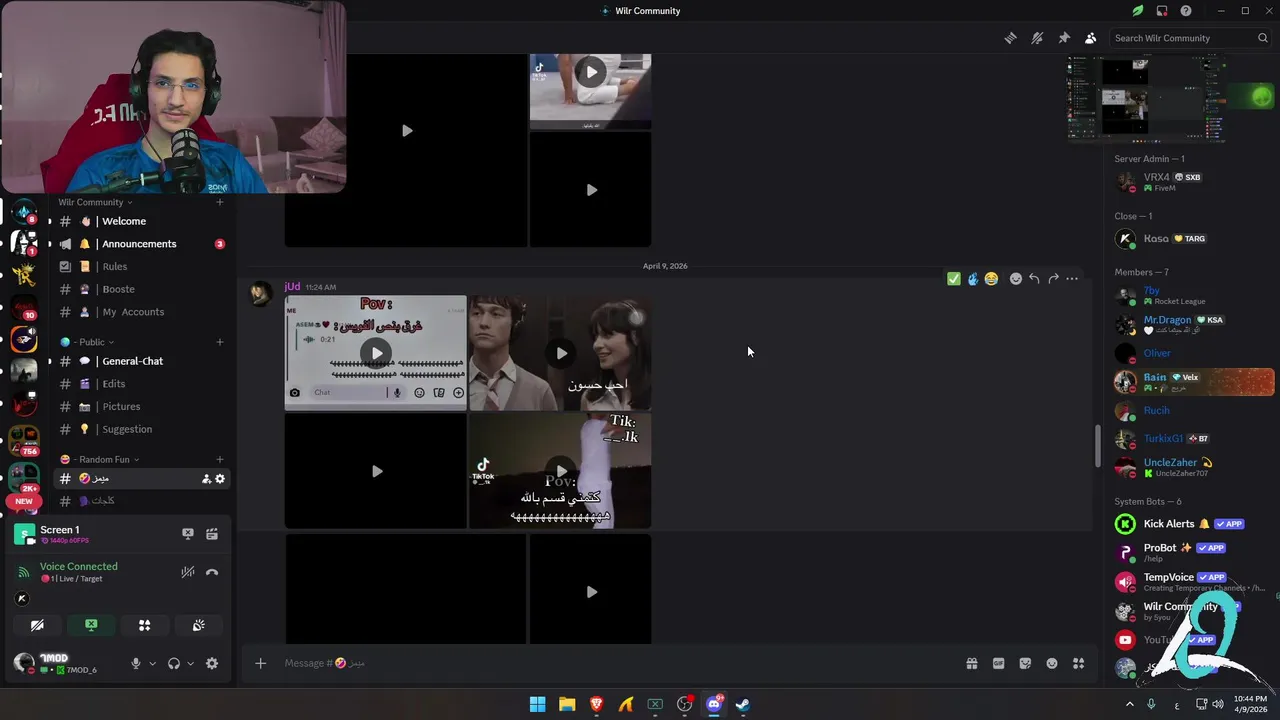
Task: Open create invite icon on selected channel
Action: tap(206, 479)
